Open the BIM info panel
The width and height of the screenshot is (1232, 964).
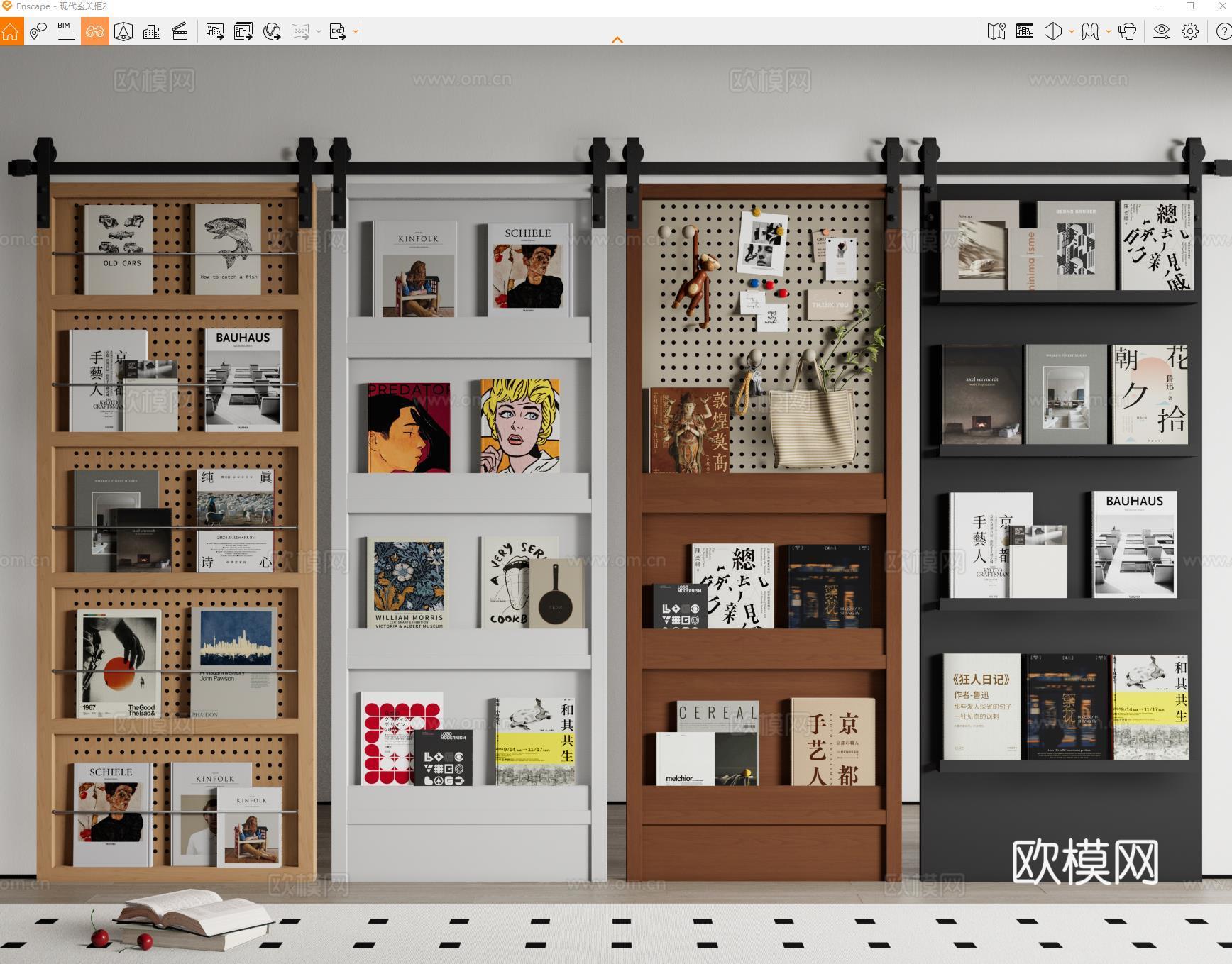coord(66,31)
